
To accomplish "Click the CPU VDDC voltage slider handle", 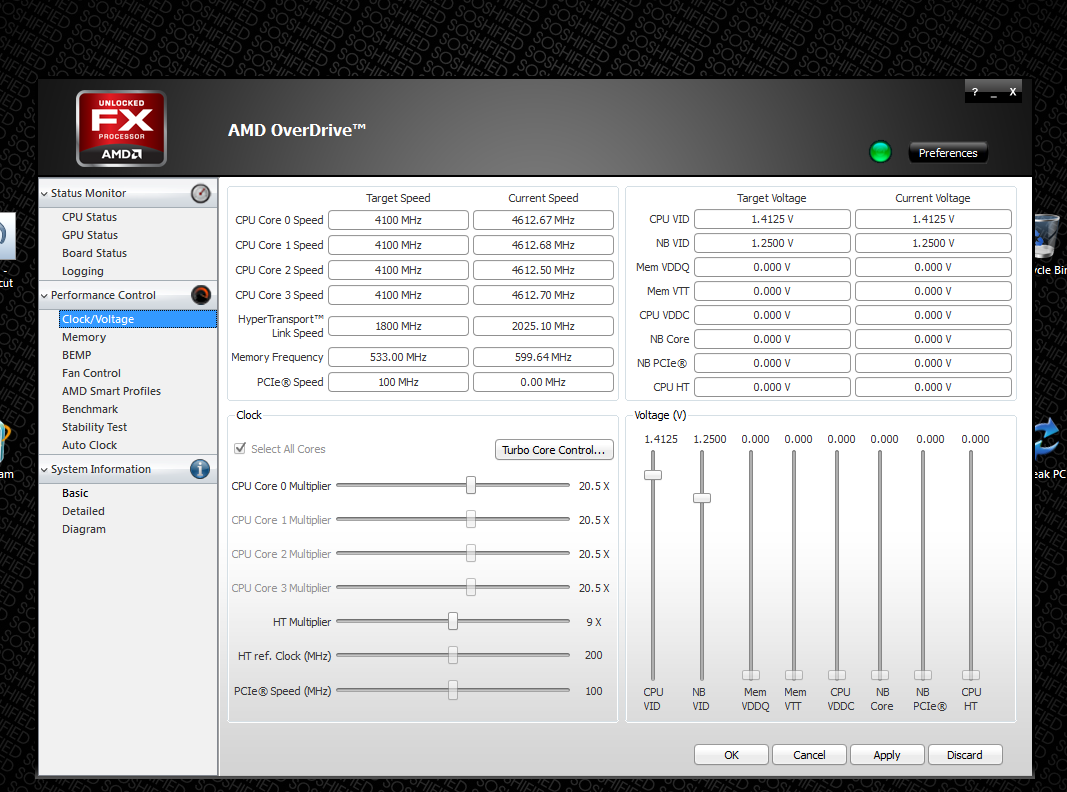I will click(x=836, y=675).
